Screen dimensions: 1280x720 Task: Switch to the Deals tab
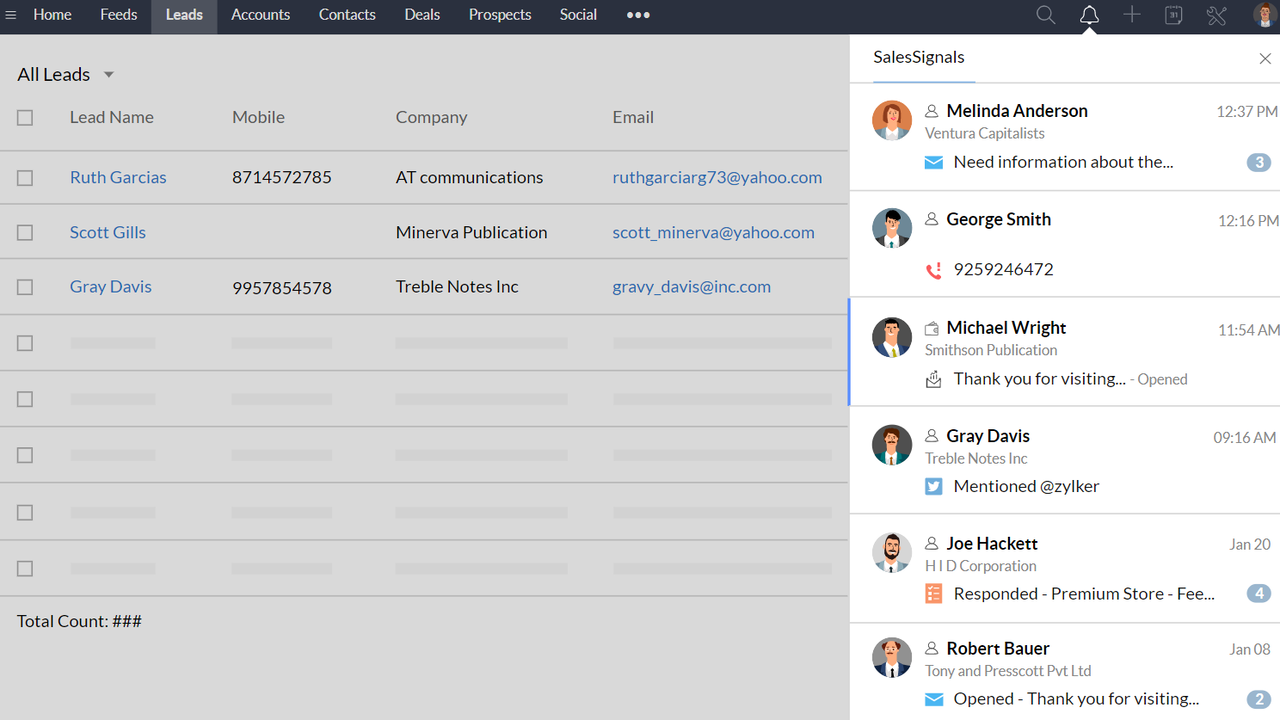click(x=422, y=15)
